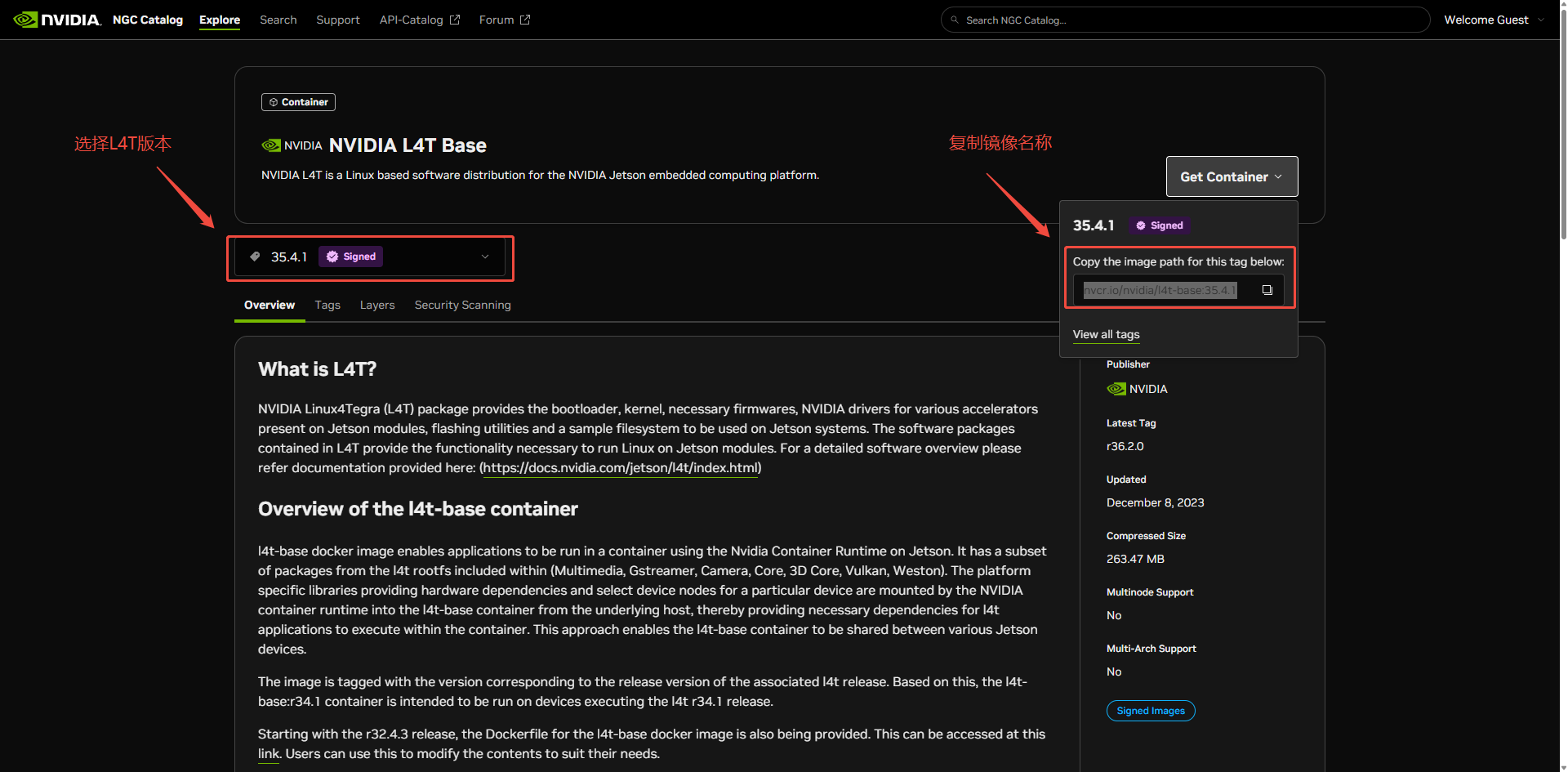Open the 35.4.1 version tag dropdown
The width and height of the screenshot is (1568, 772).
click(x=370, y=257)
